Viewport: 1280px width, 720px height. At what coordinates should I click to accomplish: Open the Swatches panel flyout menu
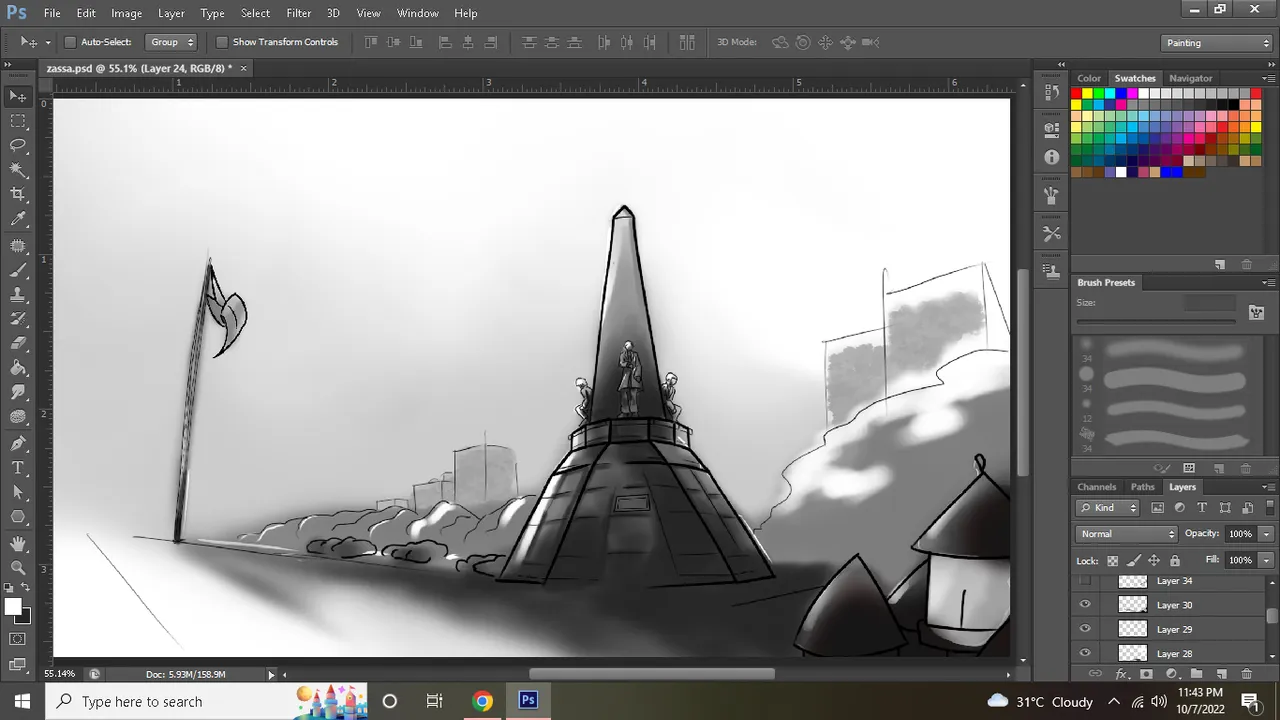coord(1267,78)
